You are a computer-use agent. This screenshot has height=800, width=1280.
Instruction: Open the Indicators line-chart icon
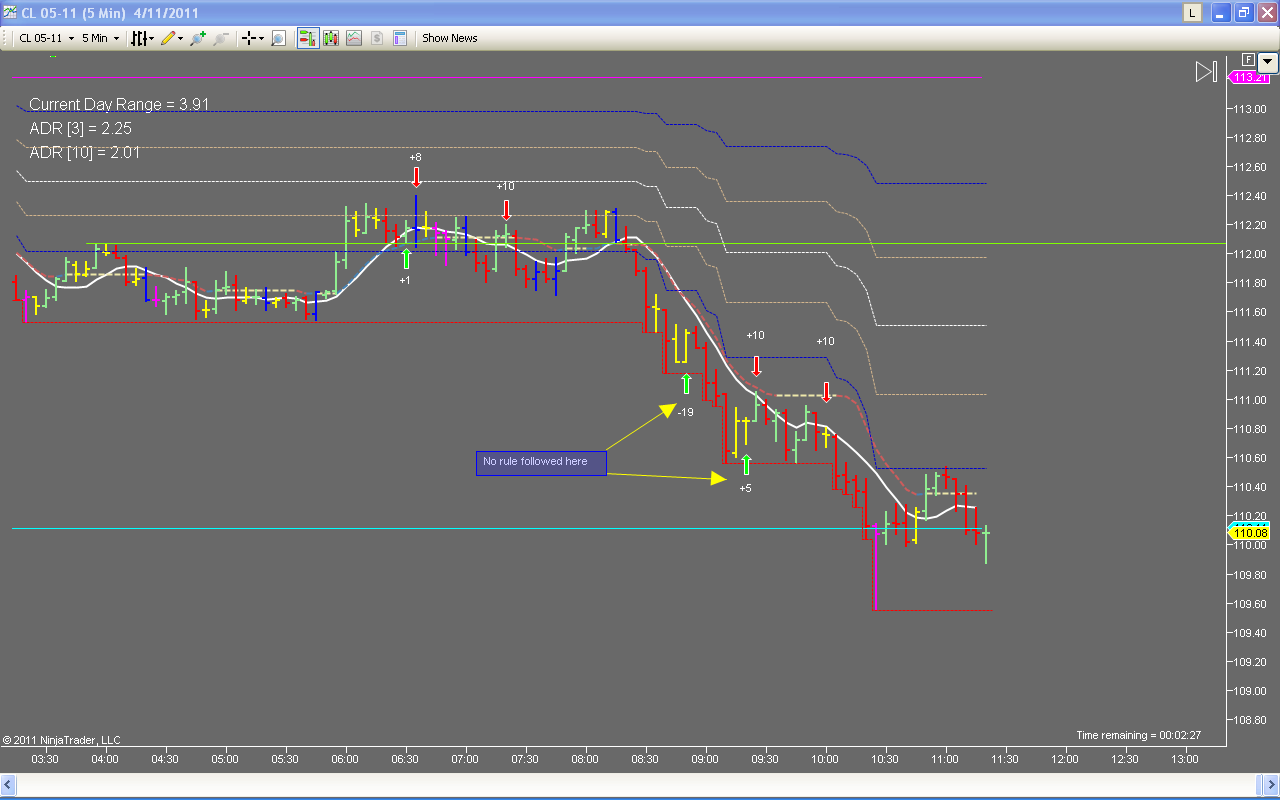(x=354, y=38)
